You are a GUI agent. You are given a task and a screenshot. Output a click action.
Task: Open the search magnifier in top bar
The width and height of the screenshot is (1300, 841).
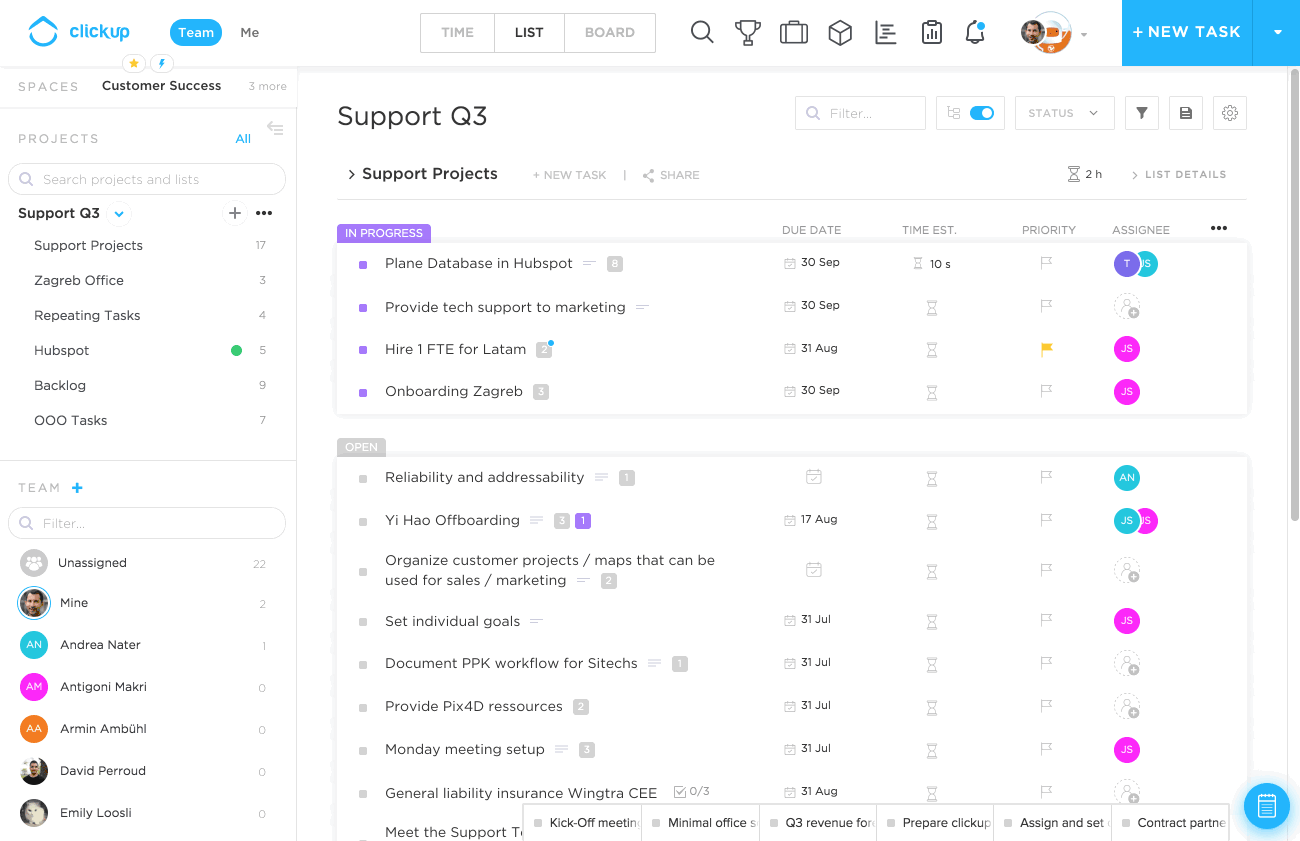[x=702, y=33]
